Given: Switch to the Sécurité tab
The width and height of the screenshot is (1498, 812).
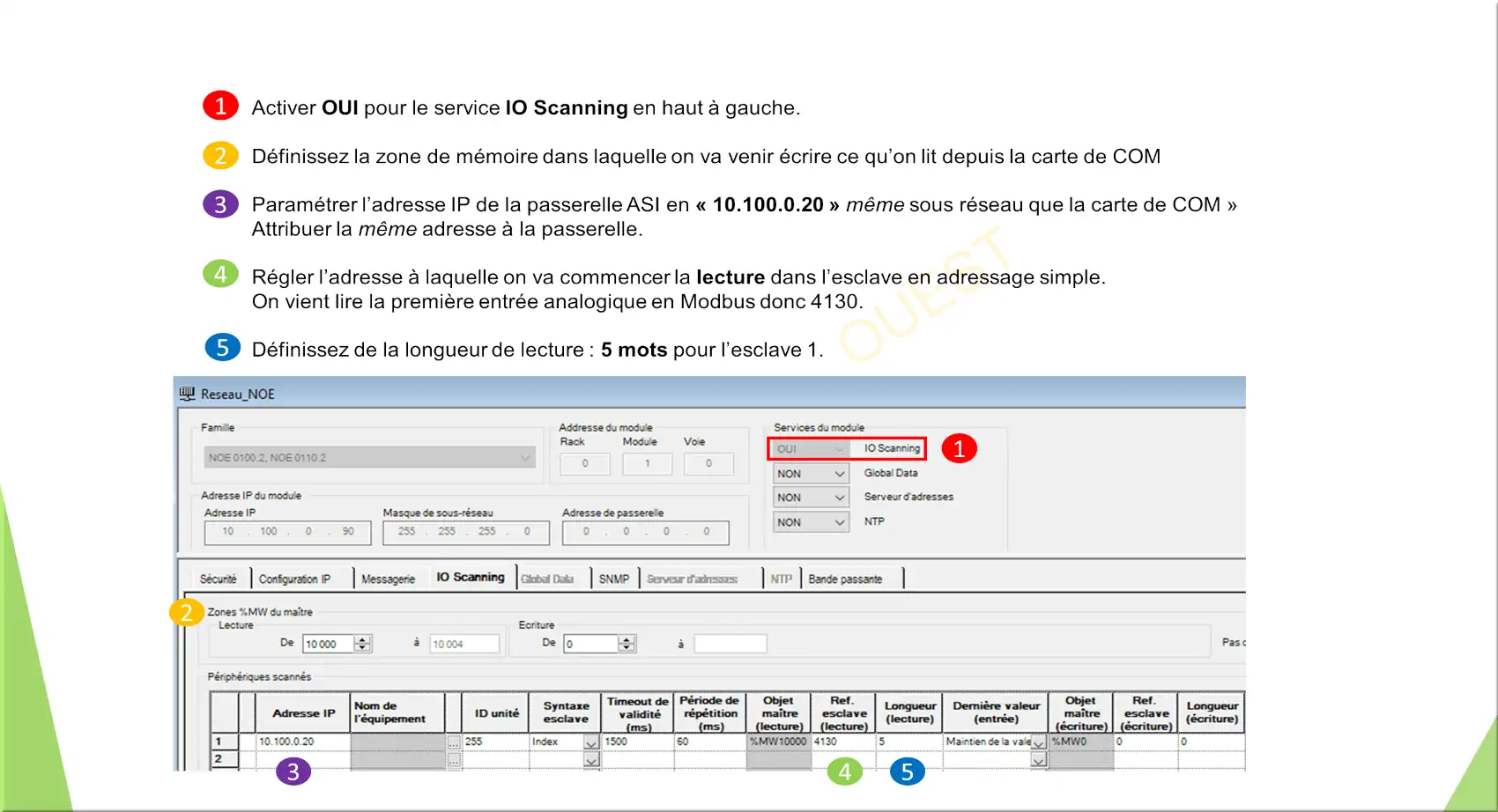Looking at the screenshot, I should pyautogui.click(x=218, y=579).
